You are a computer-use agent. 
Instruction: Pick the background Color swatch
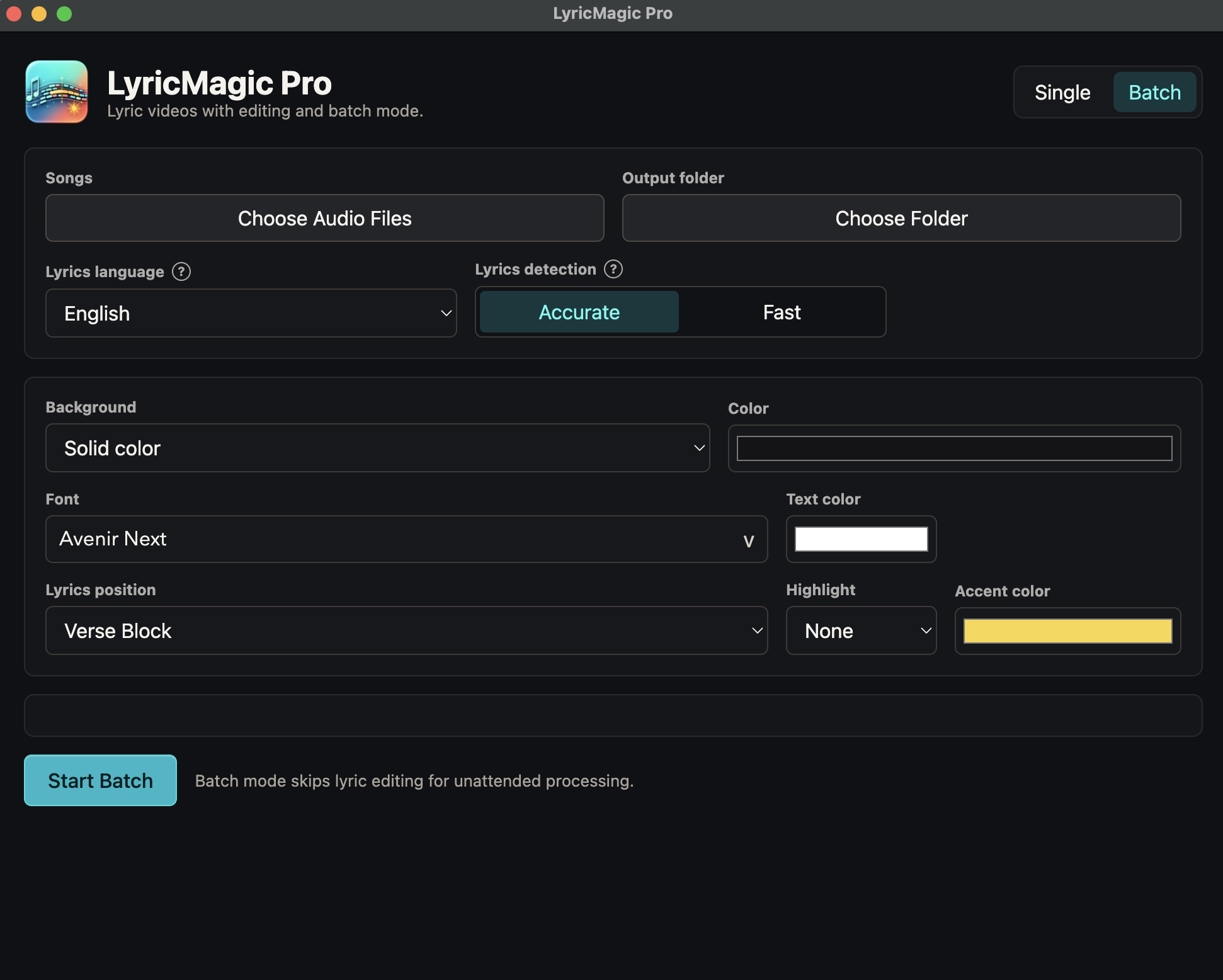pyautogui.click(x=954, y=448)
